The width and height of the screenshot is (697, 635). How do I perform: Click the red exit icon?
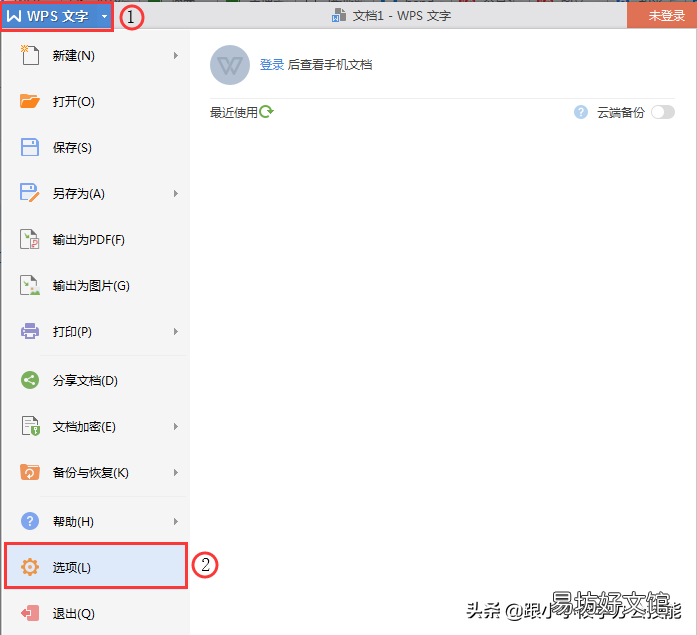(x=30, y=613)
